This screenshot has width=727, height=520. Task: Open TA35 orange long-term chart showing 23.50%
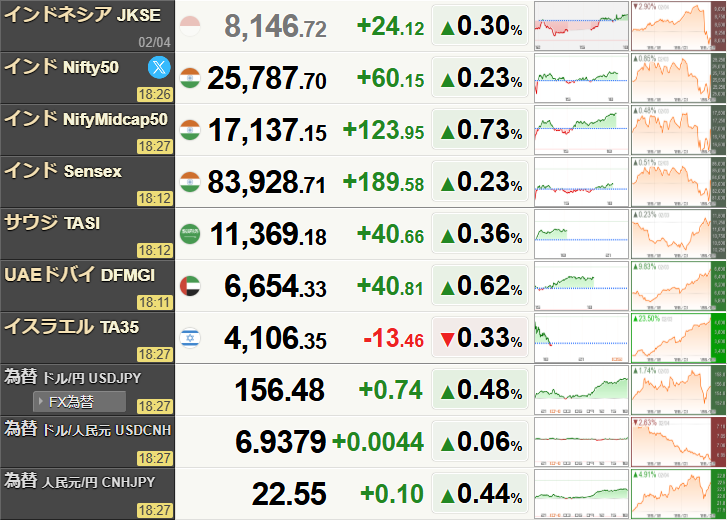[x=679, y=338]
